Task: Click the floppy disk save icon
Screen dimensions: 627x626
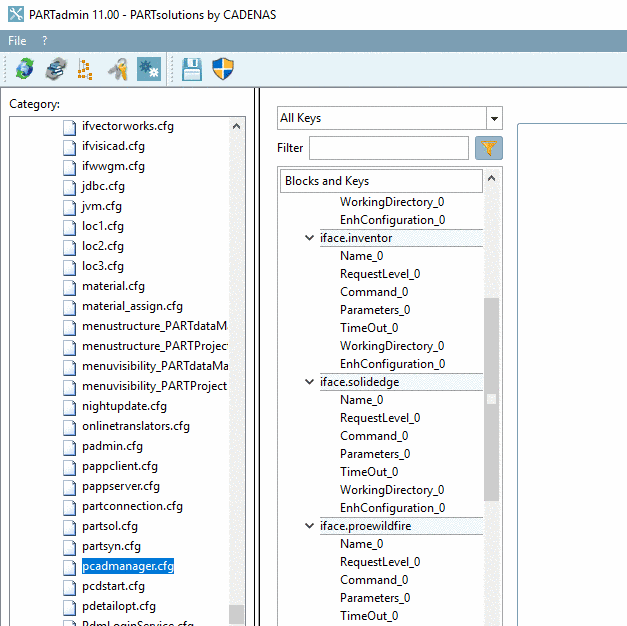Action: click(192, 69)
